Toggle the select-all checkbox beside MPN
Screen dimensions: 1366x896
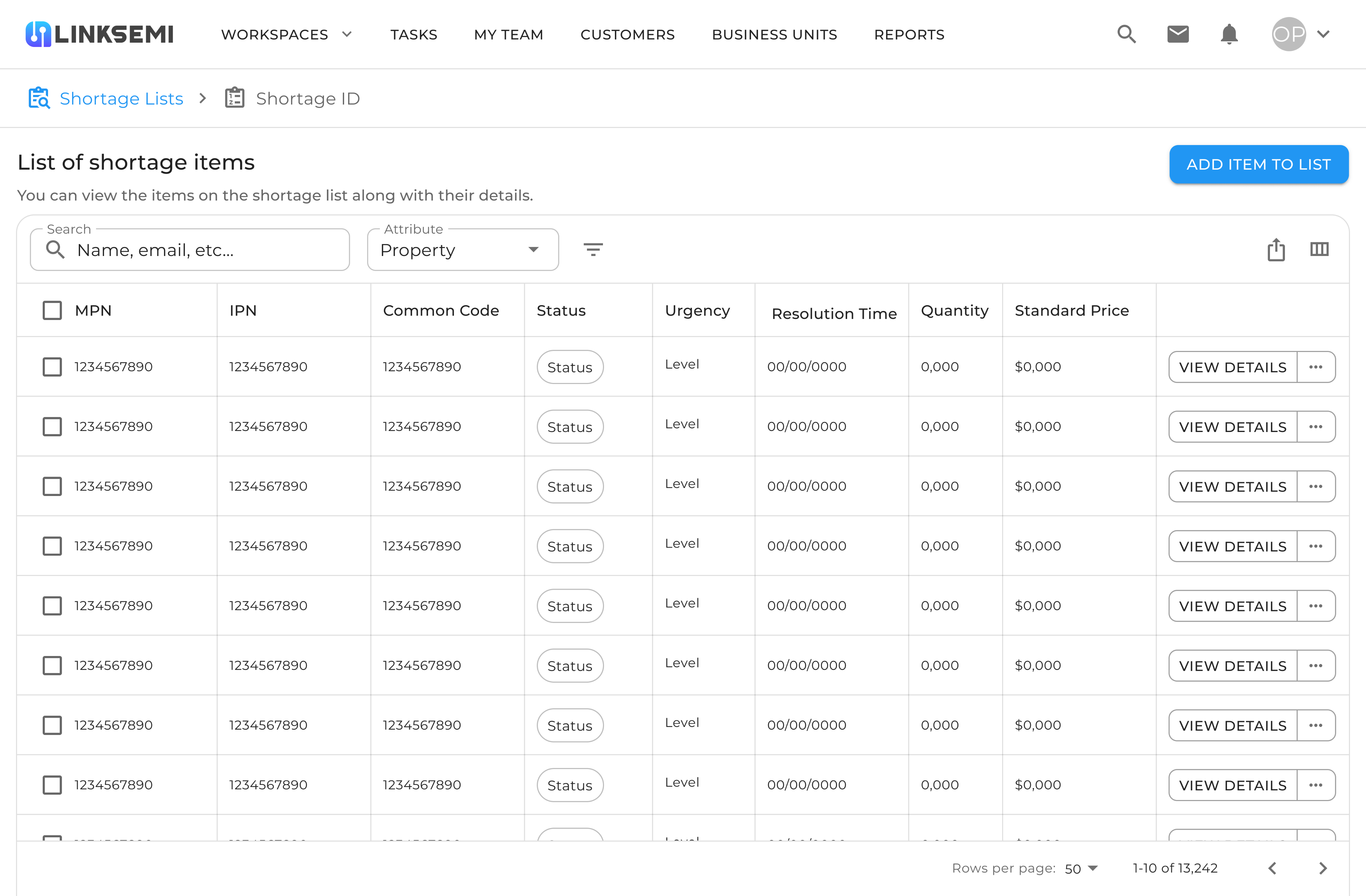click(52, 310)
